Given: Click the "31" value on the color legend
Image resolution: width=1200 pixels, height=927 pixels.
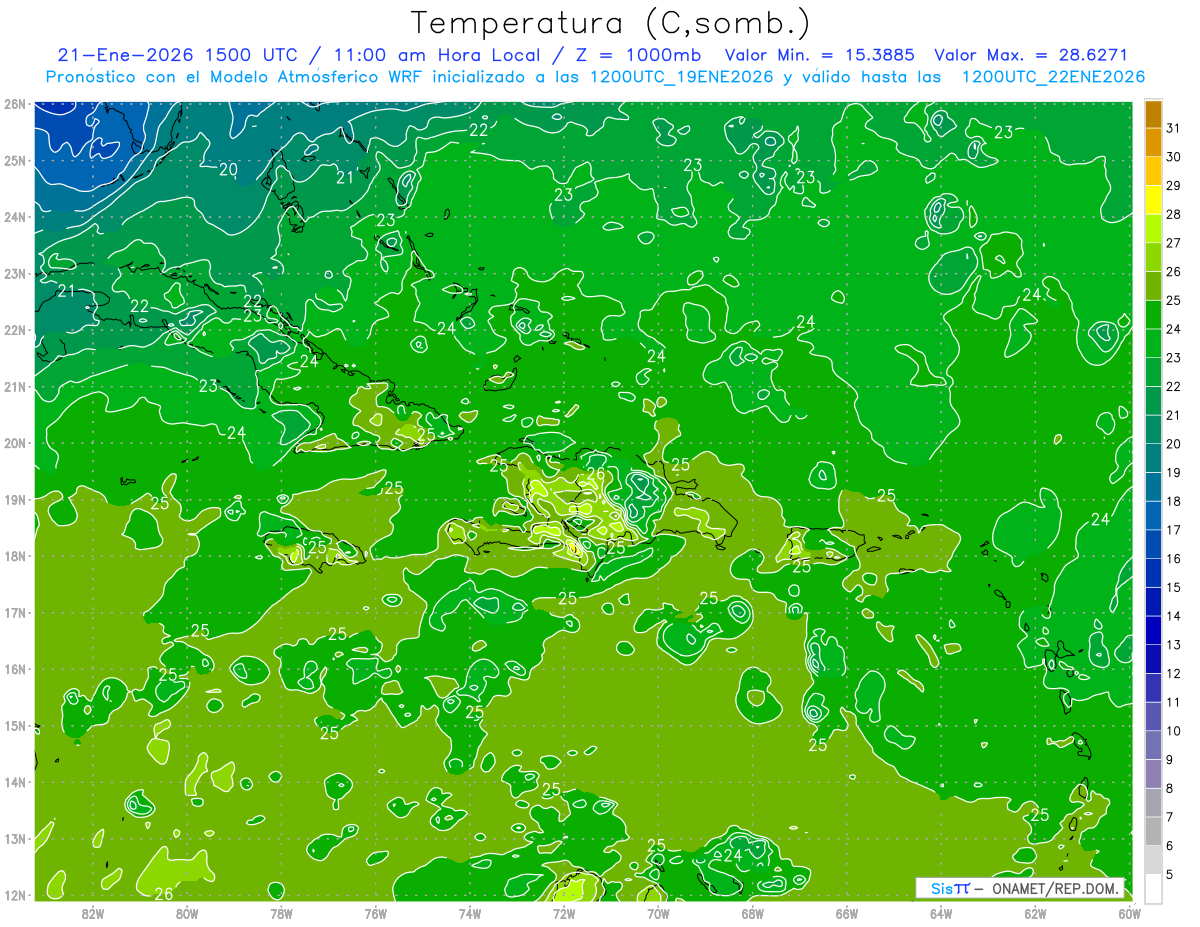Looking at the screenshot, I should point(1174,127).
